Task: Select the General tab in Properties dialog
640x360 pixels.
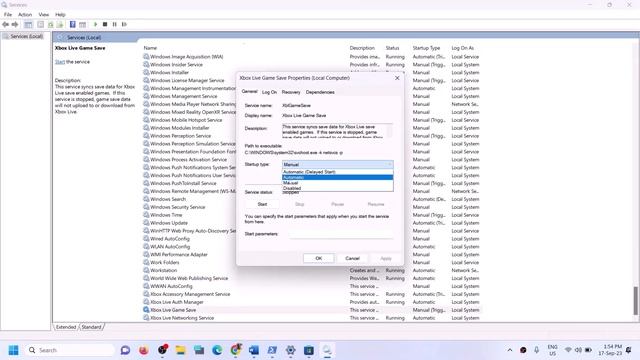Action: click(x=249, y=92)
